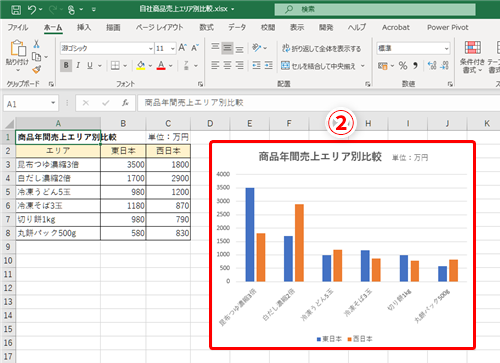Click 折り返して全体を表示する wrap text button
The image size is (500, 363).
[x=321, y=49]
